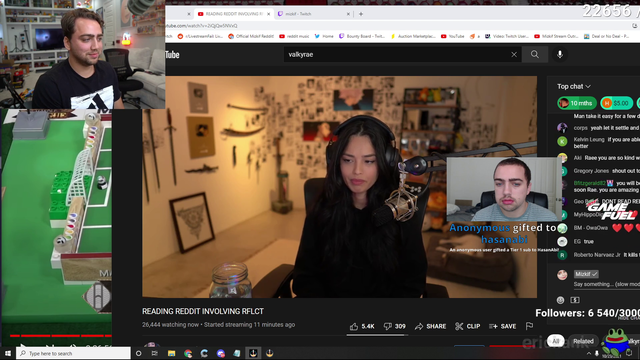The image size is (640, 360).
Task: Click the corps chat message
Action: click(x=598, y=128)
